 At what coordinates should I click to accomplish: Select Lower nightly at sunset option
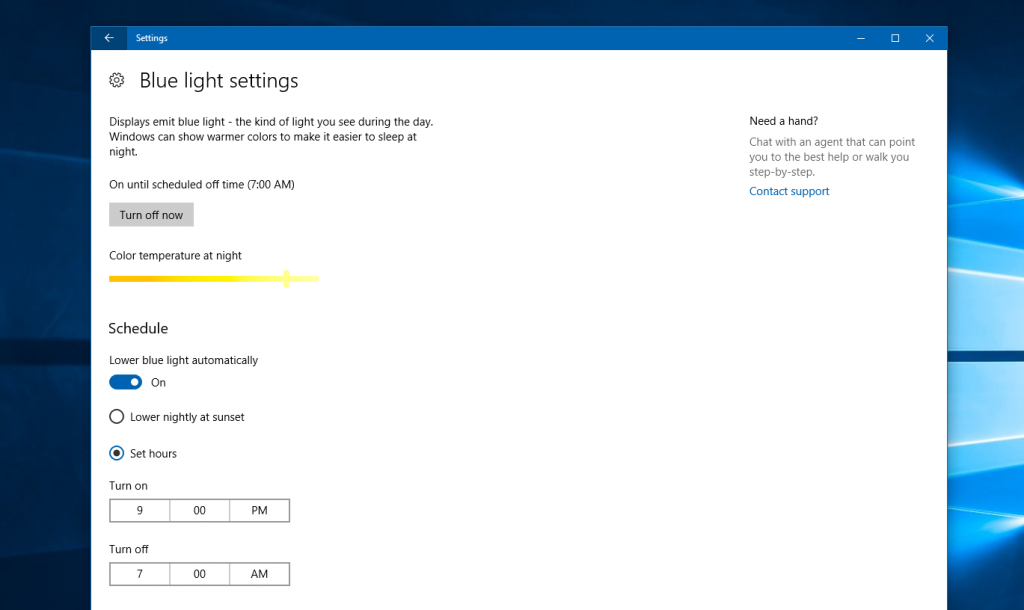(x=117, y=417)
